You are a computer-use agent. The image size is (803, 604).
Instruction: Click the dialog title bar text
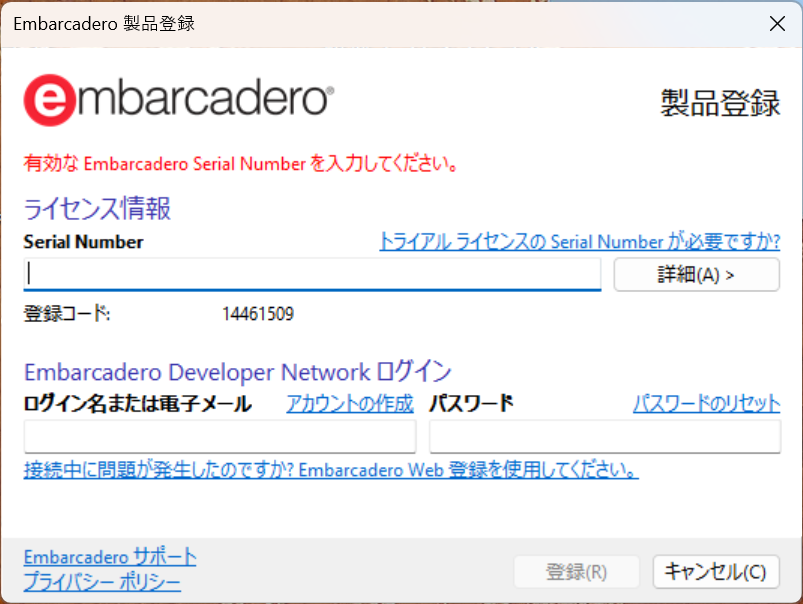pos(104,24)
